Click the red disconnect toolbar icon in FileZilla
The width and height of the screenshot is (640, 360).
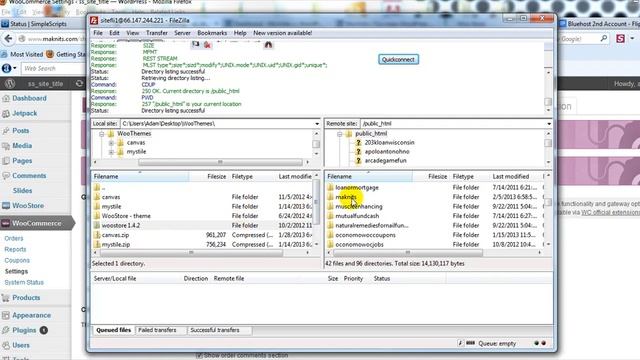[207, 44]
